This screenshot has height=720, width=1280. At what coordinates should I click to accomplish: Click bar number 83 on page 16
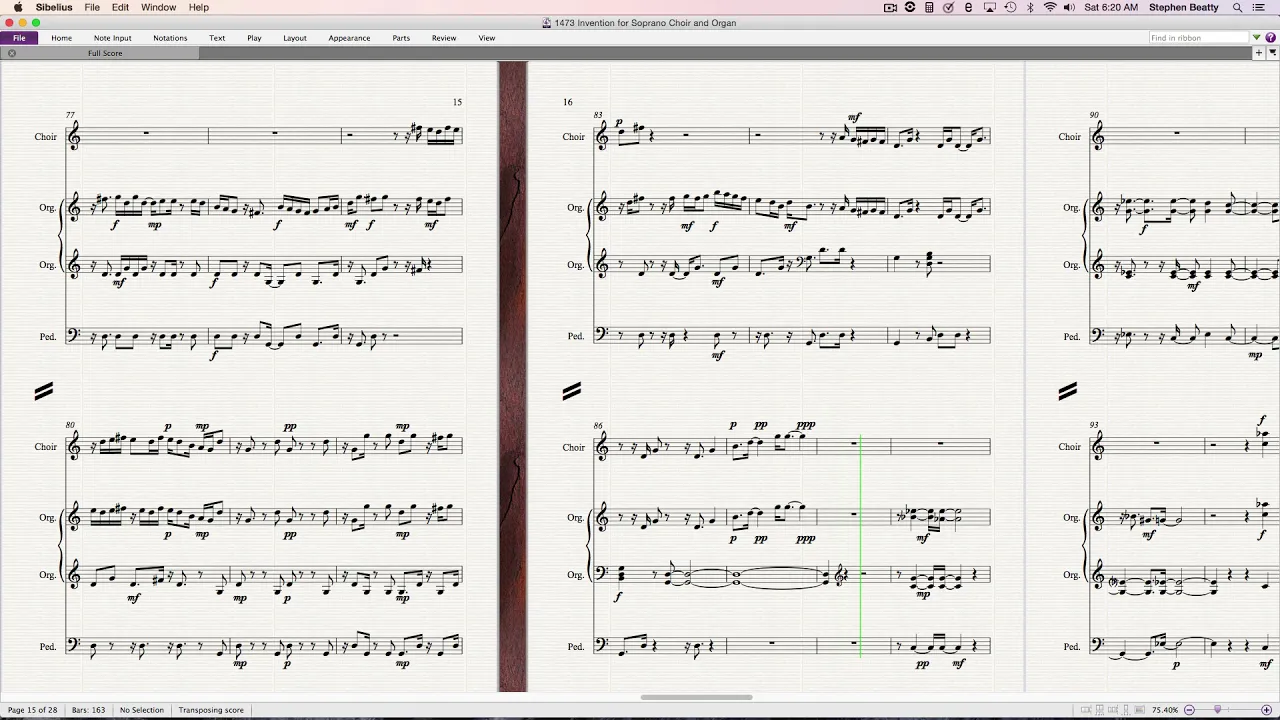click(x=598, y=115)
